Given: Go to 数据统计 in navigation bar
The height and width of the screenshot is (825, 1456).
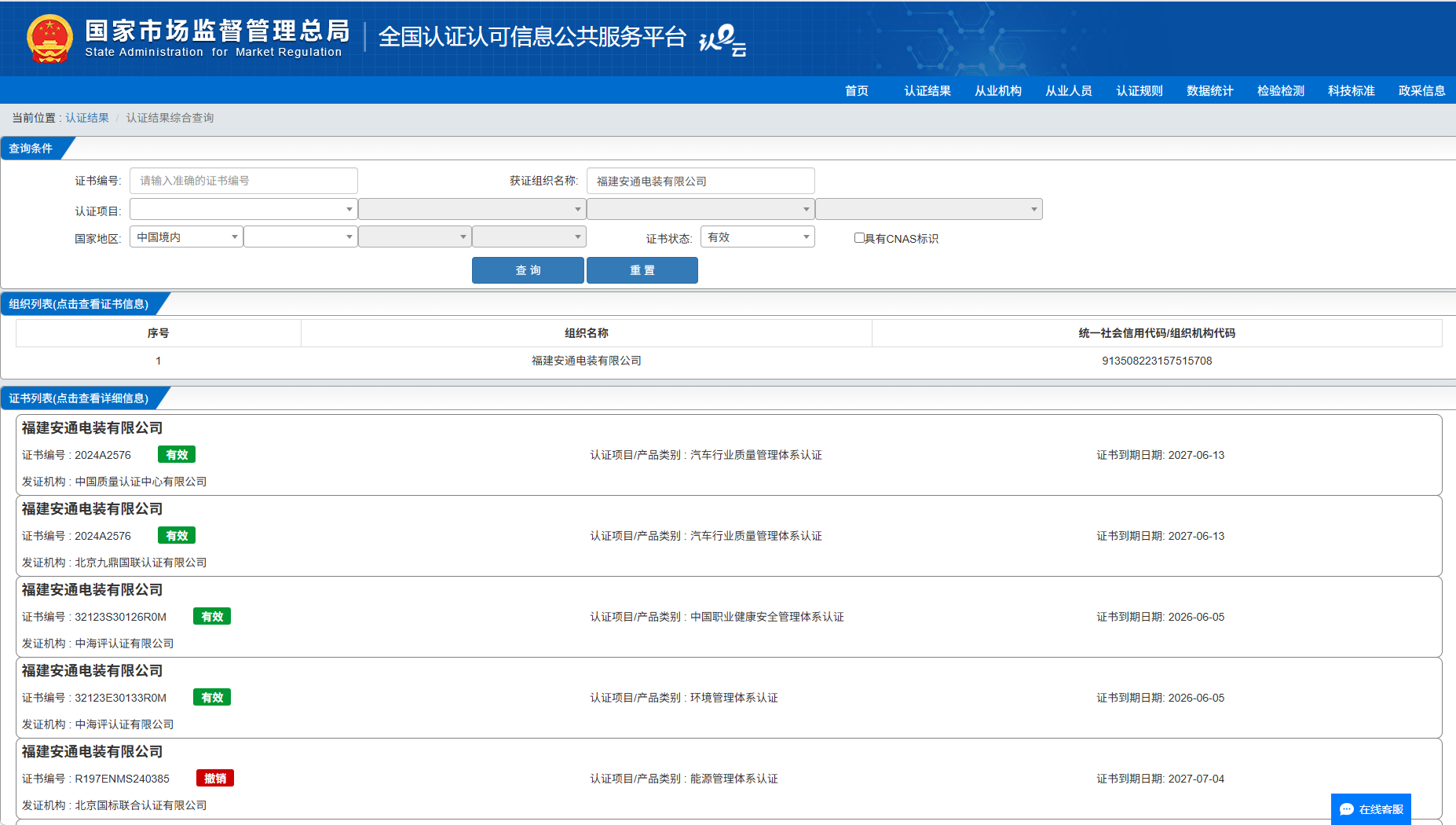Looking at the screenshot, I should tap(1209, 90).
